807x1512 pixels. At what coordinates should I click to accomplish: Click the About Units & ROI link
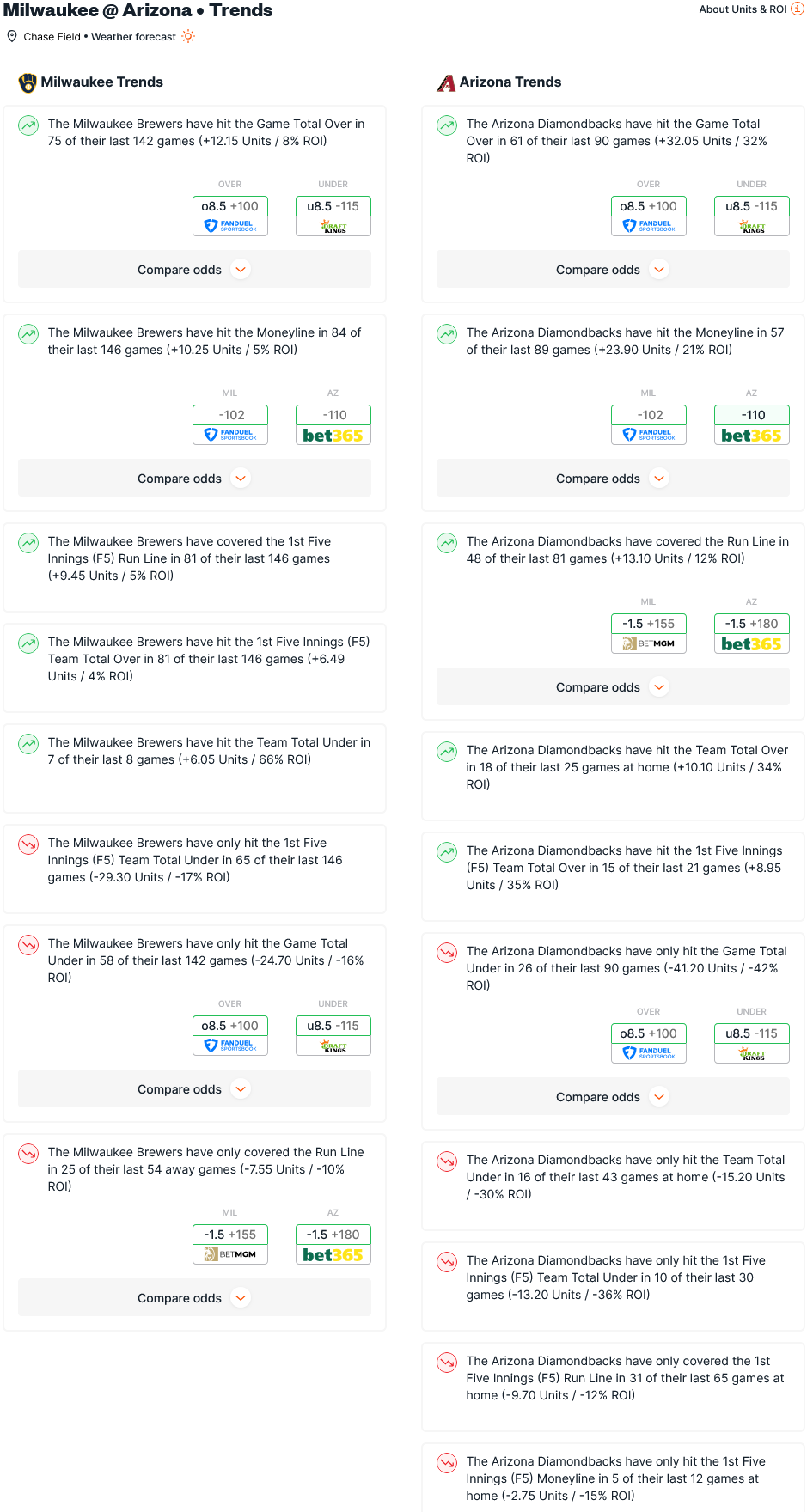click(743, 9)
